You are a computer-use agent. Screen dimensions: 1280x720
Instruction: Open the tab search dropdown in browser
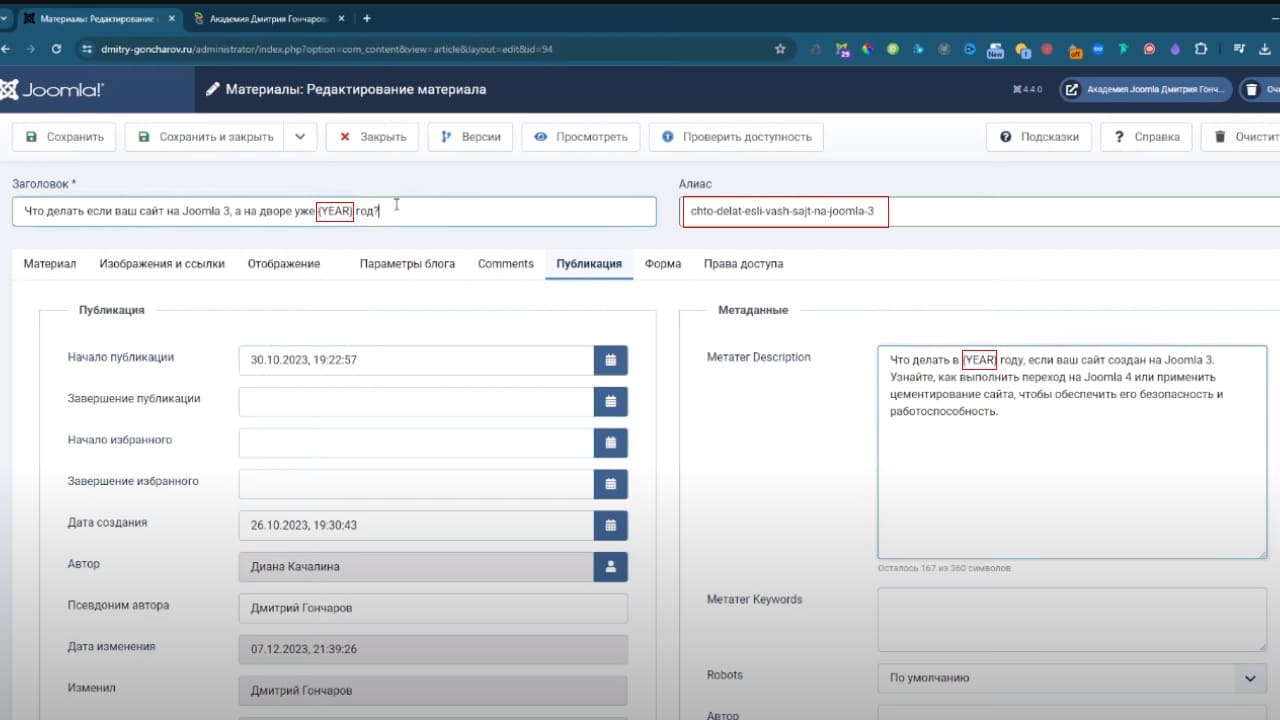click(7, 18)
